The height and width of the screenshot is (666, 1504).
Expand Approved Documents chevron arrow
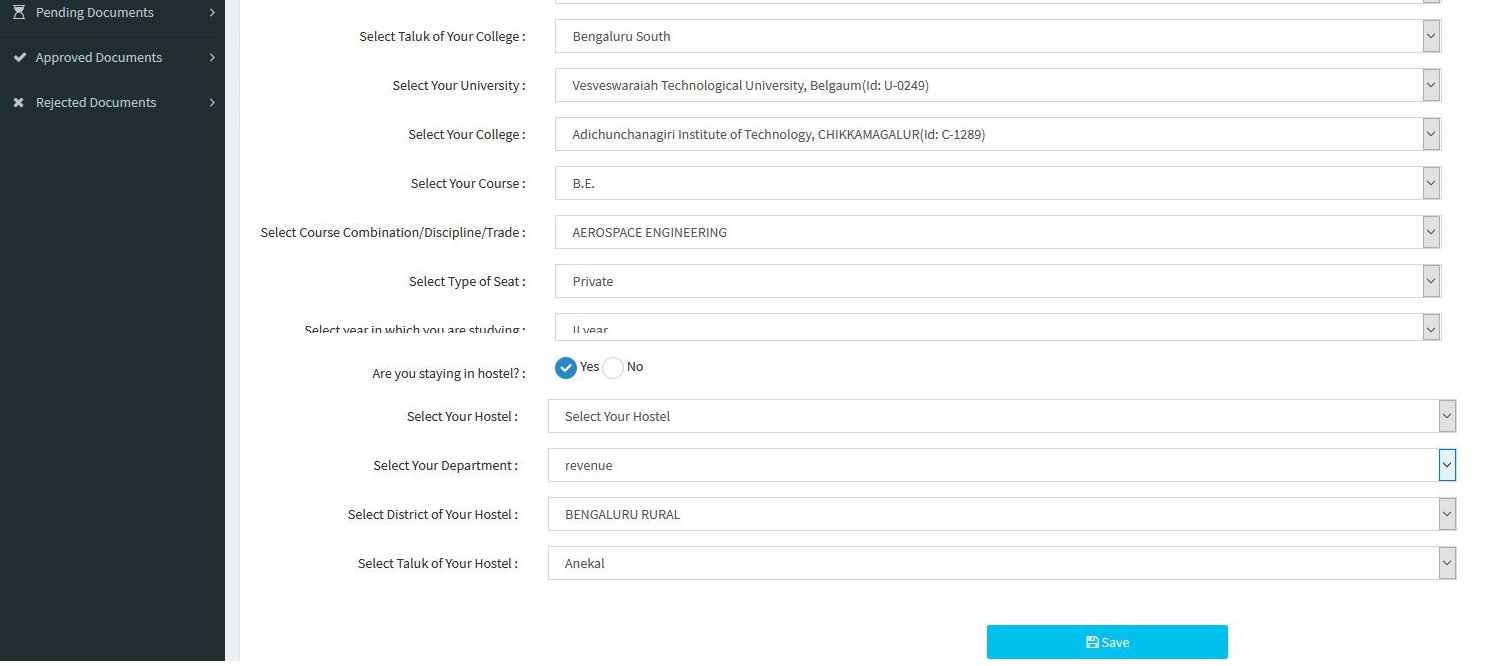click(x=212, y=57)
